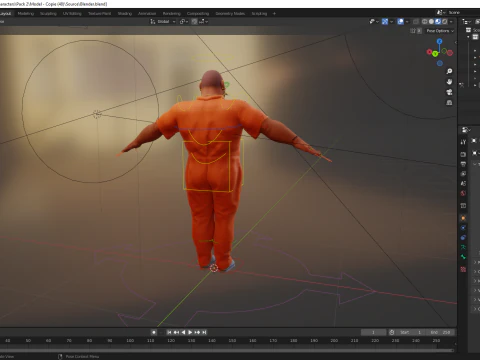This screenshot has height=360, width=480.
Task: Click the End frame 250 field
Action: [441, 332]
